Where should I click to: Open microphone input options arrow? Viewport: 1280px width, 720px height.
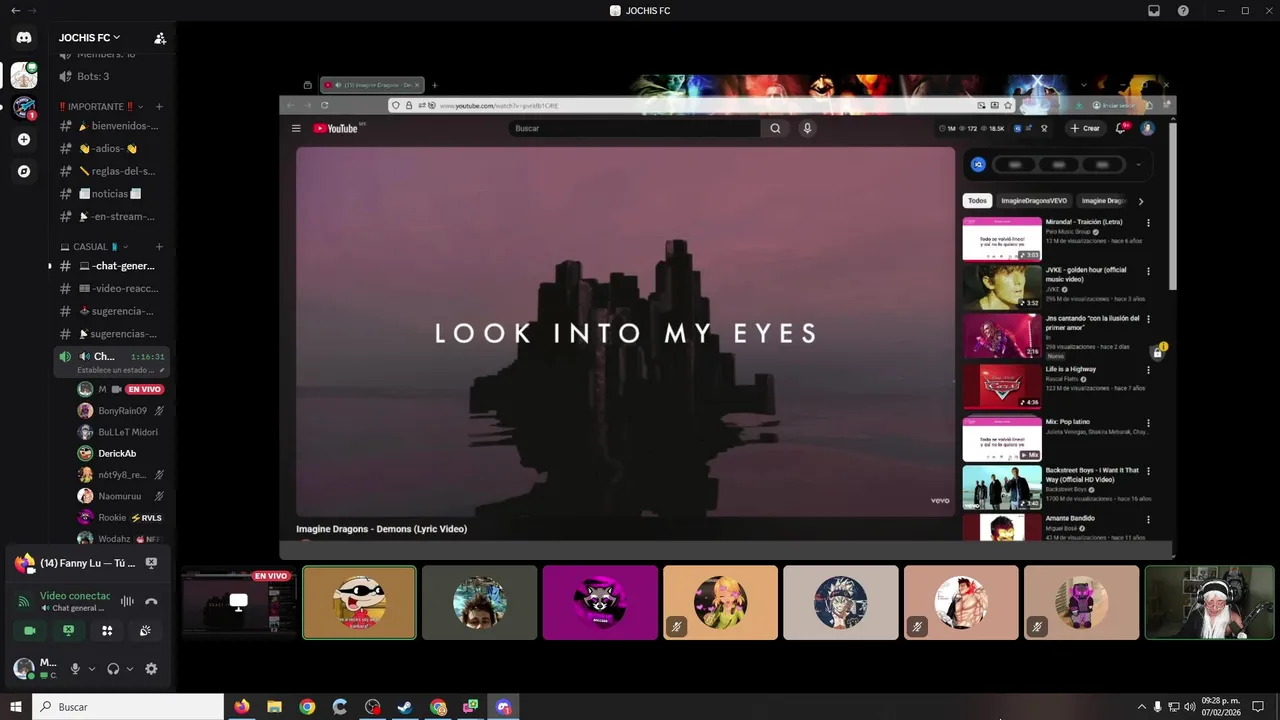[x=92, y=669]
